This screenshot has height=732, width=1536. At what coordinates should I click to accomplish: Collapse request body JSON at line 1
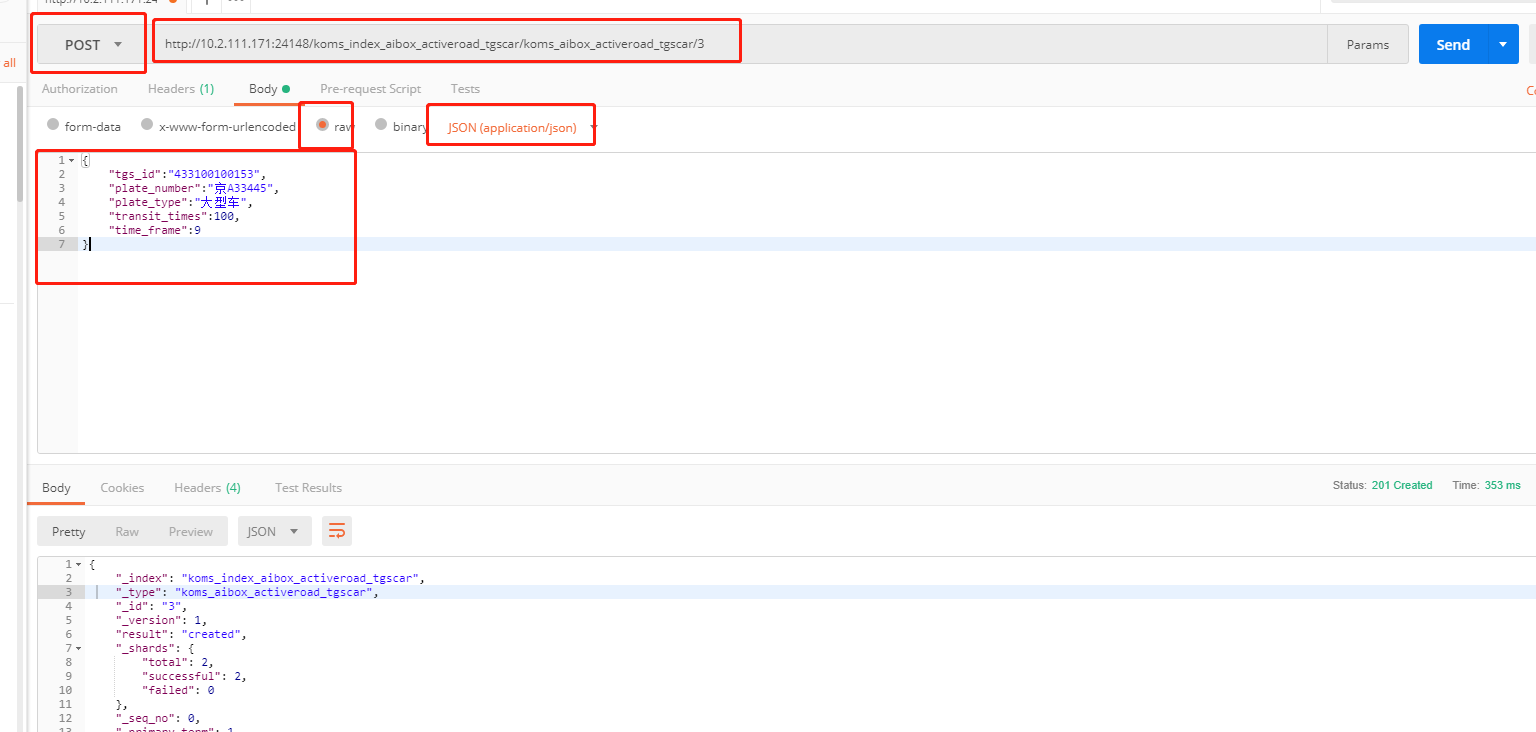tap(72, 160)
